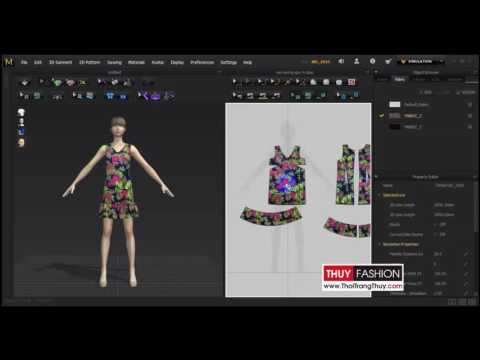The height and width of the screenshot is (360, 480).
Task: Open the Settings menu
Action: pyautogui.click(x=228, y=62)
